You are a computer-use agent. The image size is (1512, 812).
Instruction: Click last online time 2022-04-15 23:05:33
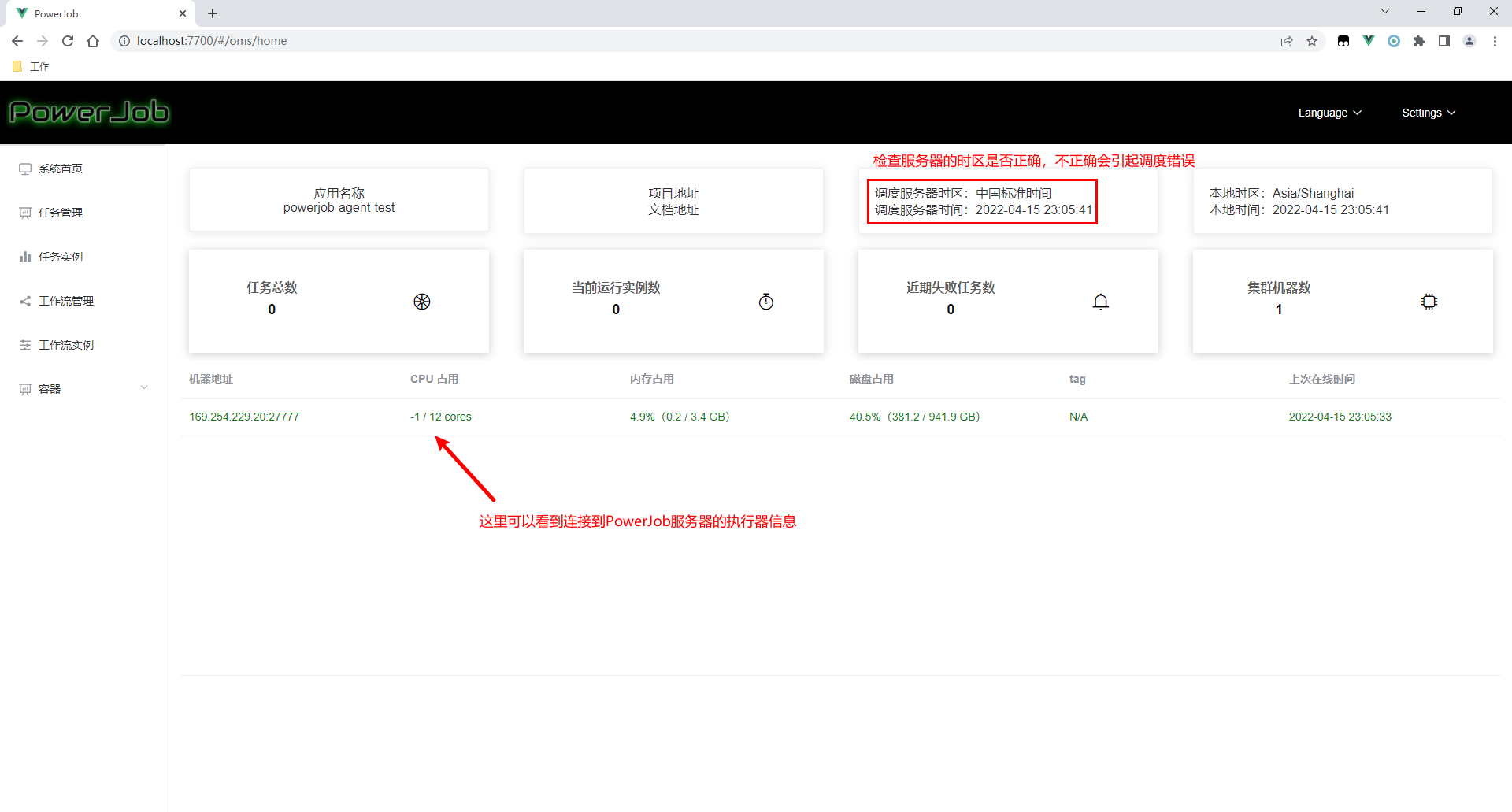[1340, 417]
